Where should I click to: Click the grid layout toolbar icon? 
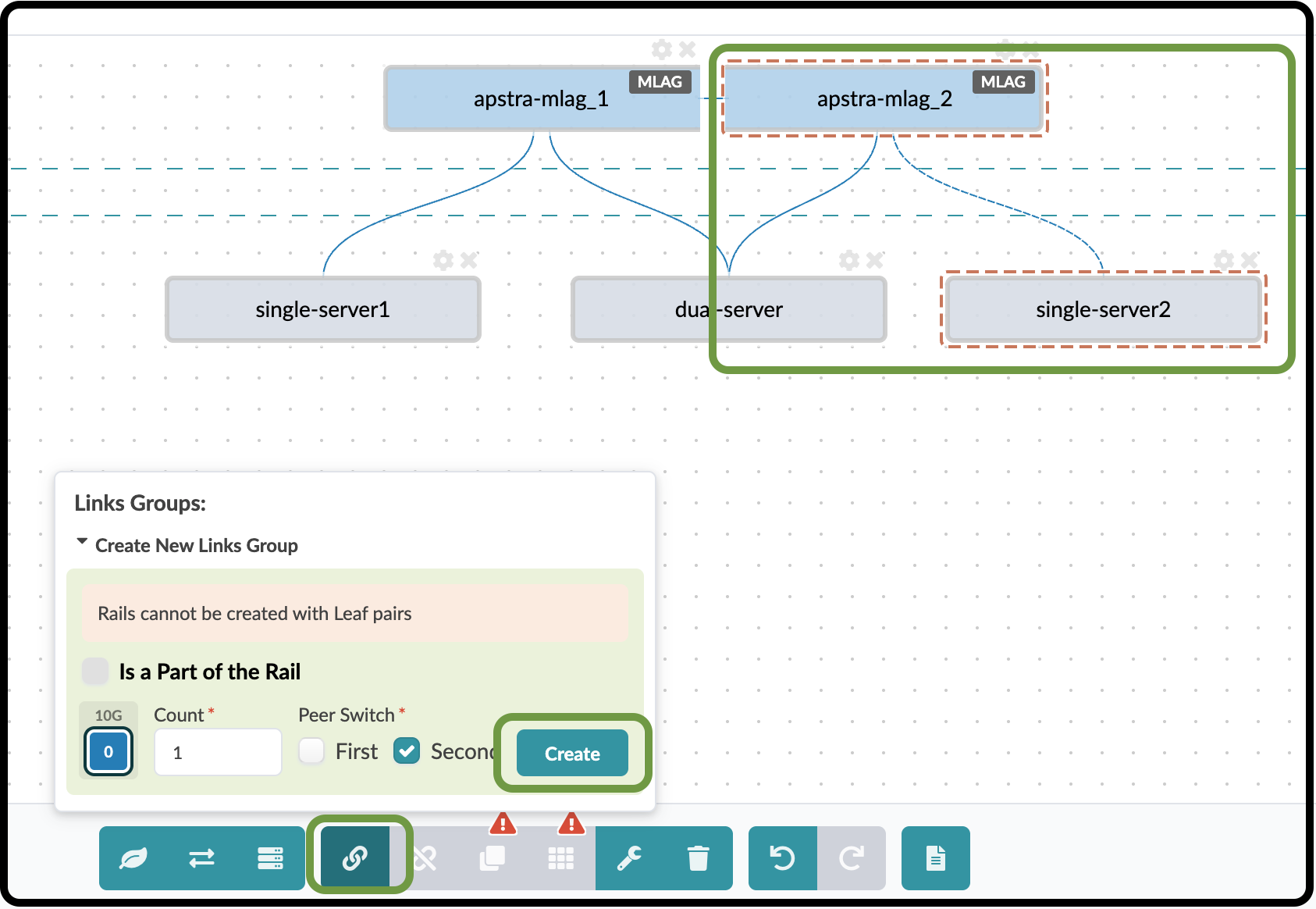(561, 858)
